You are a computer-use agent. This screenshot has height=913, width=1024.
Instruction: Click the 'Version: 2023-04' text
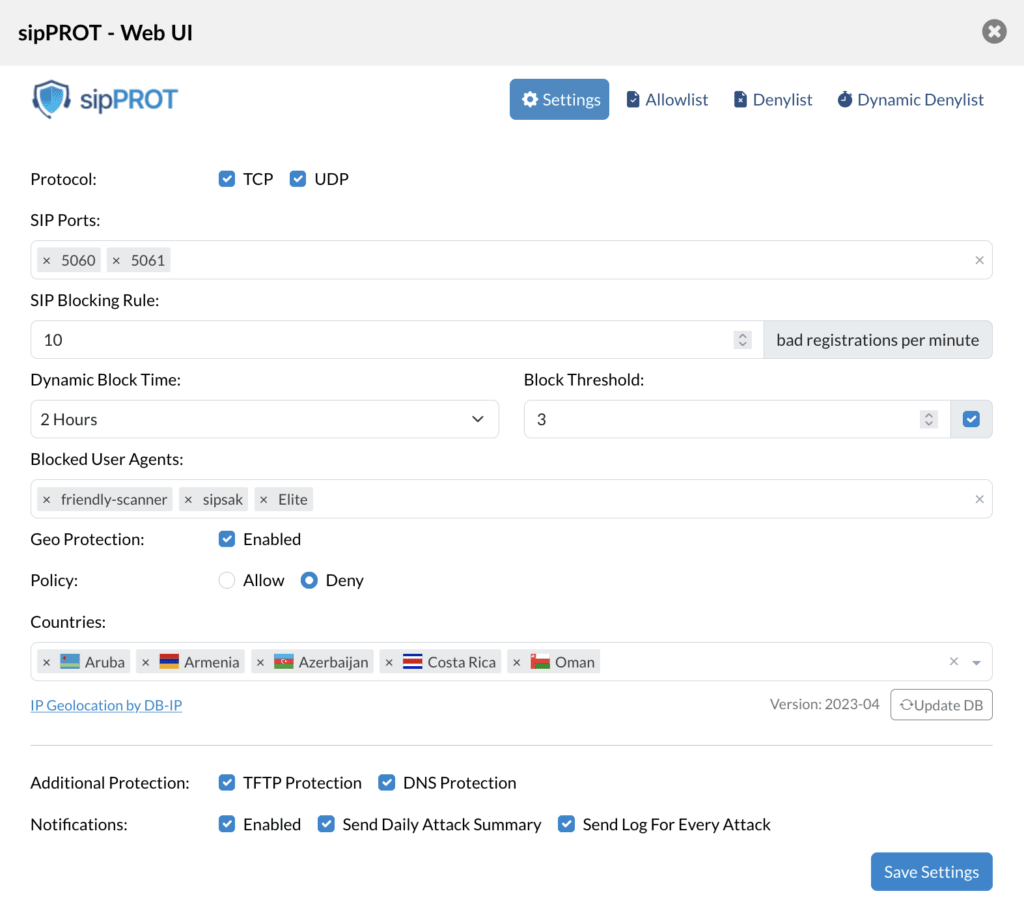coord(824,704)
